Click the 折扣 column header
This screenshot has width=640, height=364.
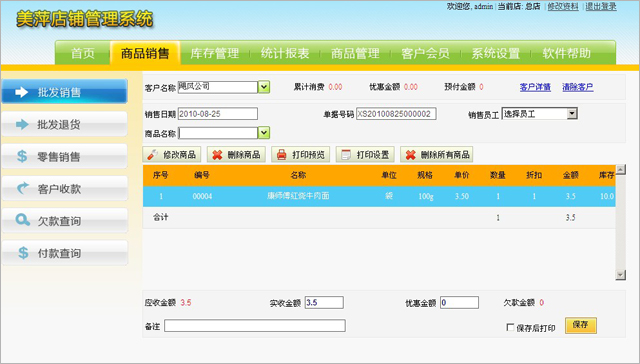[x=534, y=175]
